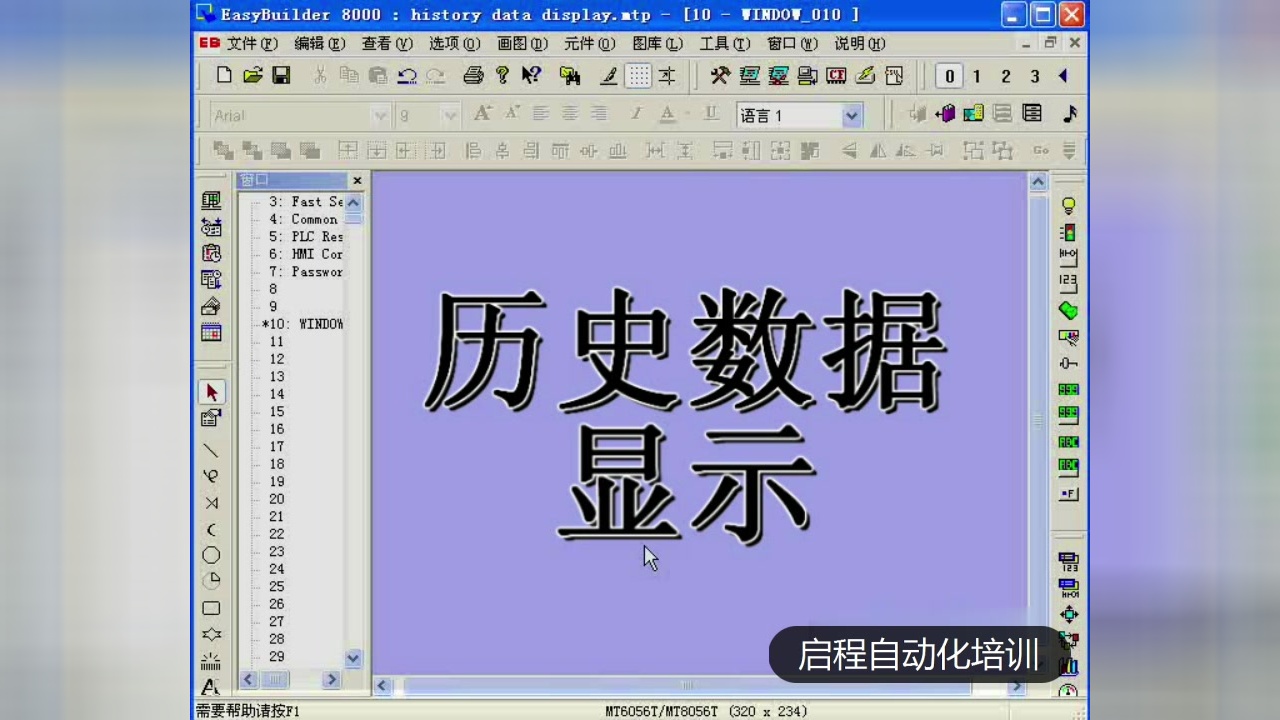Select the Pie sector drawing tool
Image resolution: width=1280 pixels, height=720 pixels.
pos(211,581)
